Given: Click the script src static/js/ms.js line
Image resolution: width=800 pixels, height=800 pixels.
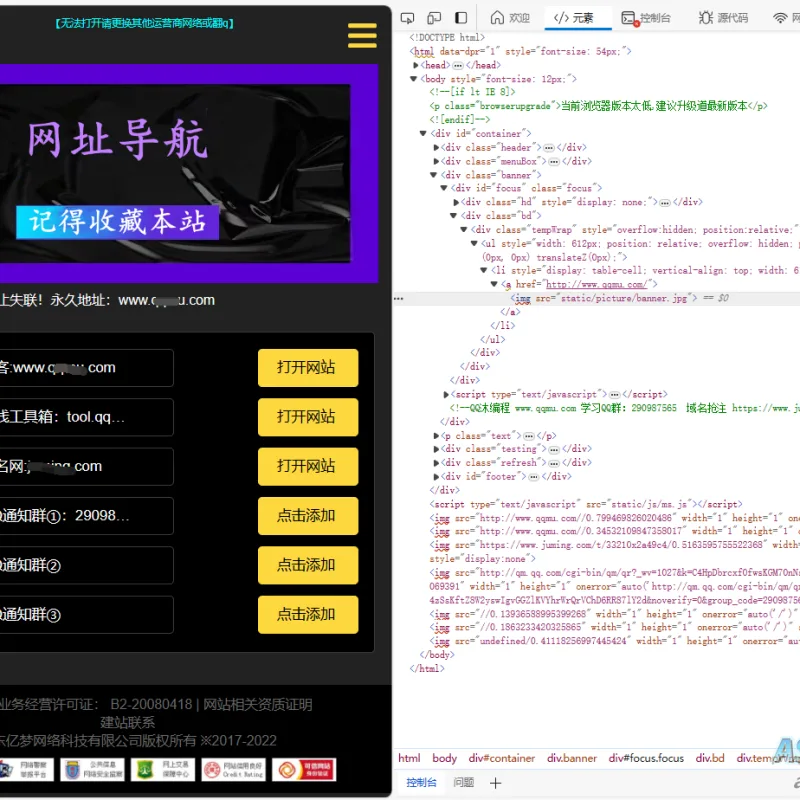Looking at the screenshot, I should (x=586, y=504).
